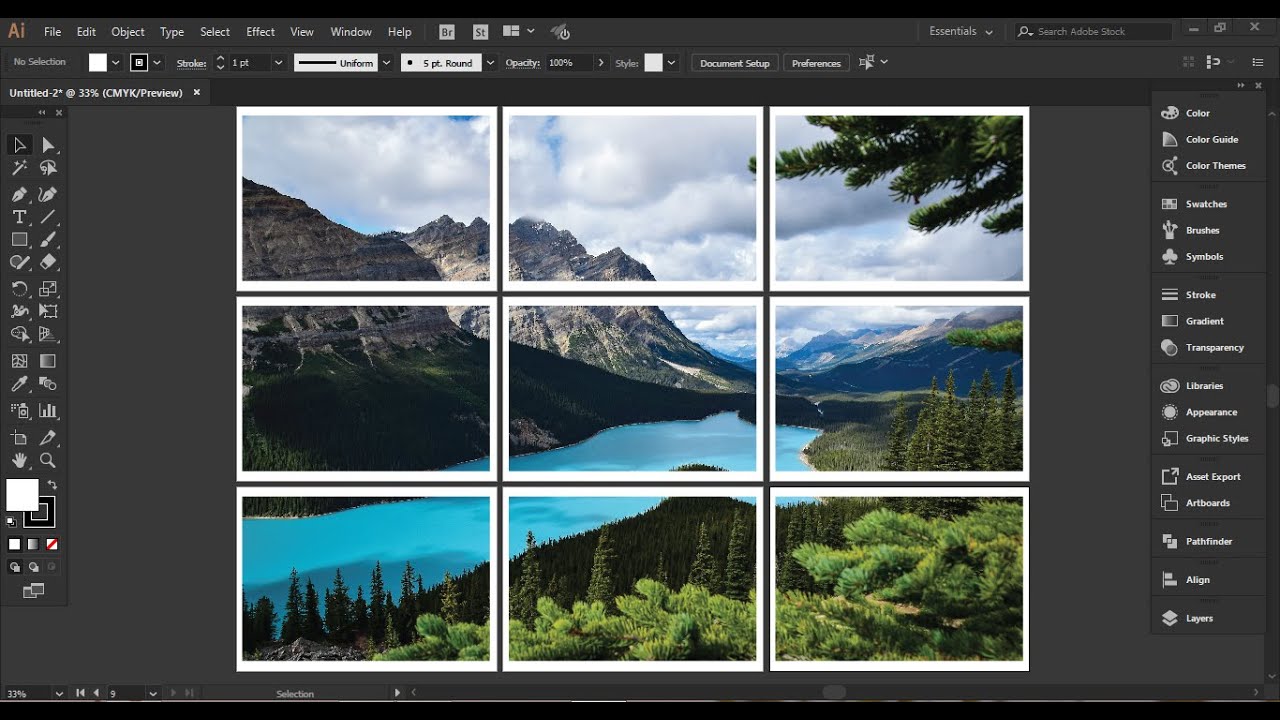This screenshot has height=720, width=1280.
Task: Pick the Type tool
Action: coord(19,217)
